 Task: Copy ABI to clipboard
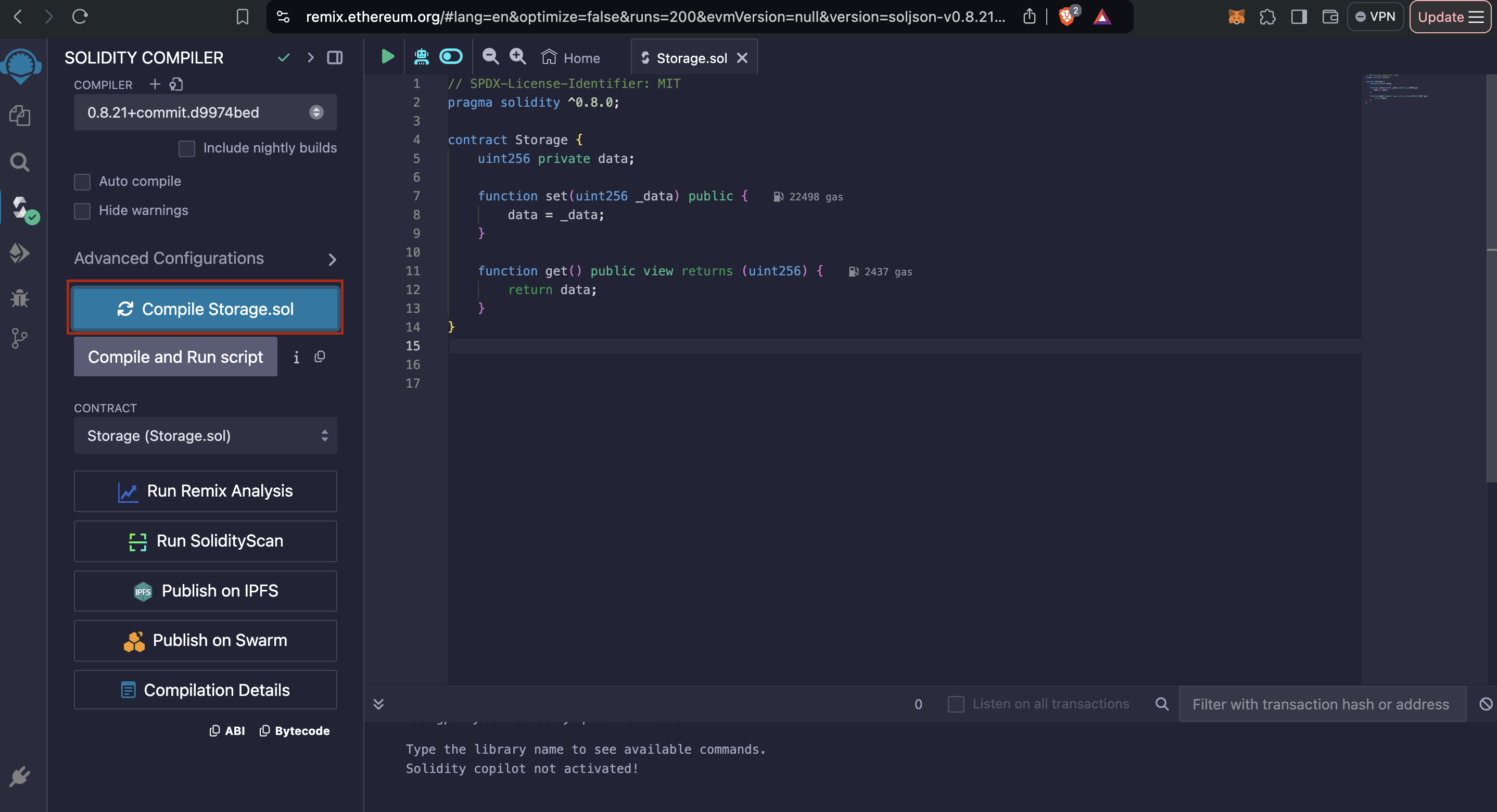tap(227, 731)
